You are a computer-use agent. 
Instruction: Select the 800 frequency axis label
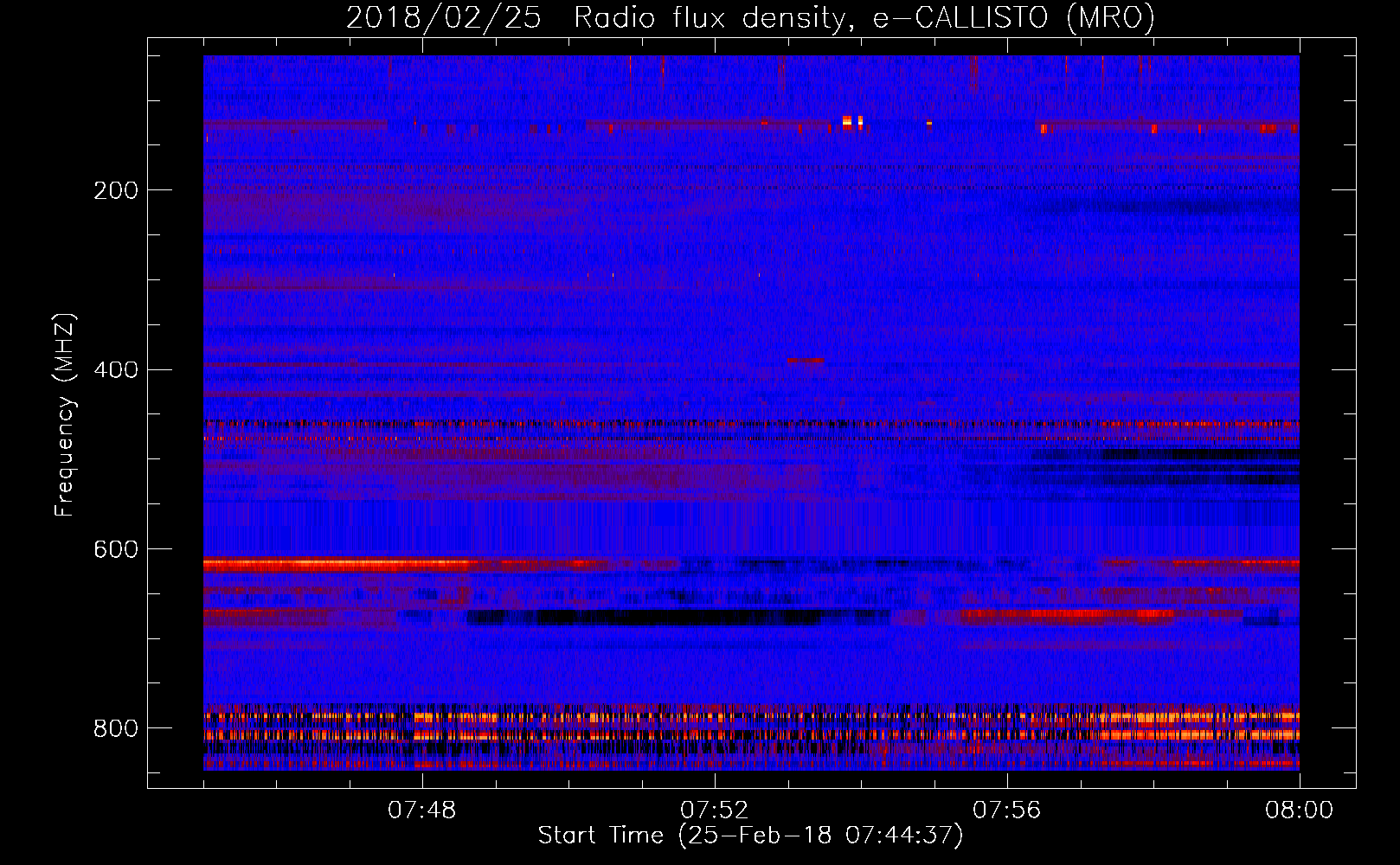(x=116, y=729)
